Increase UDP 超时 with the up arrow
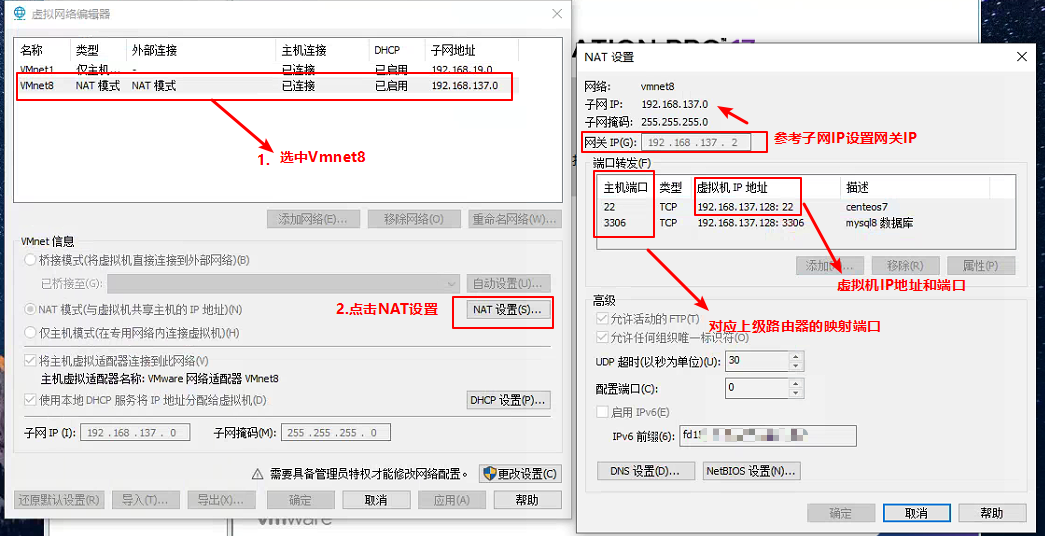The height and width of the screenshot is (536, 1045). [796, 357]
